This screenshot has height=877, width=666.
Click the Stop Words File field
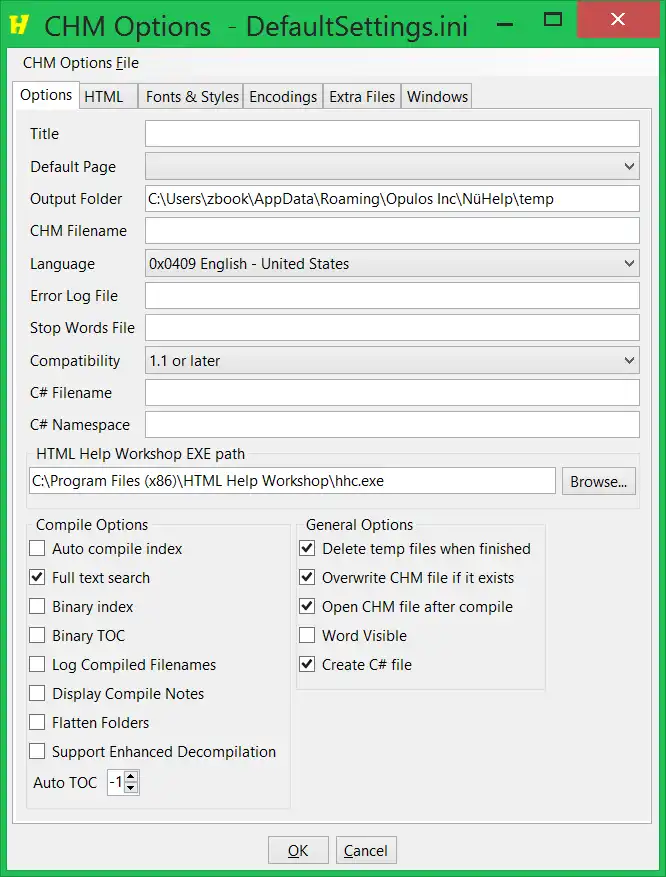tap(392, 327)
